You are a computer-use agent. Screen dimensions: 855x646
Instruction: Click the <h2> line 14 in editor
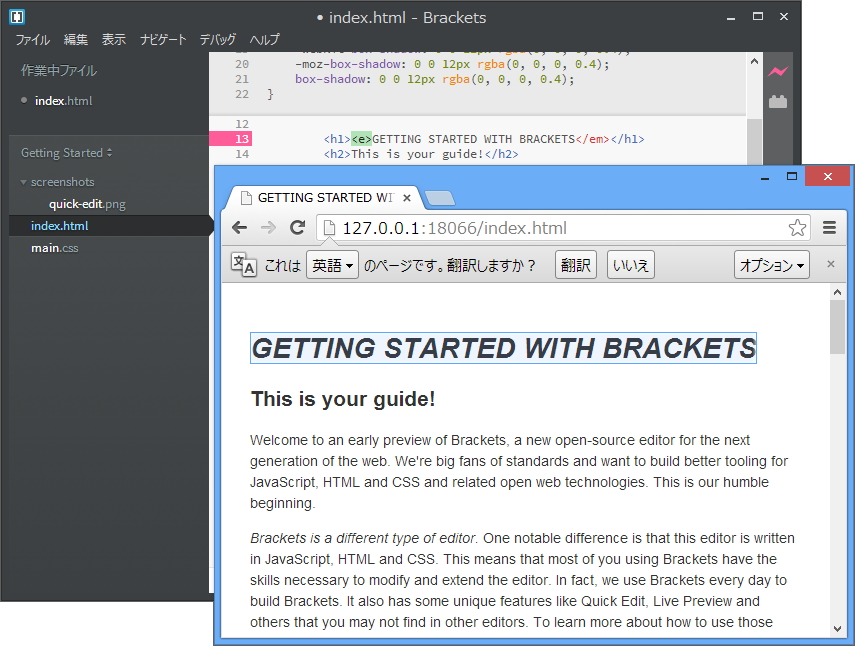[x=421, y=154]
